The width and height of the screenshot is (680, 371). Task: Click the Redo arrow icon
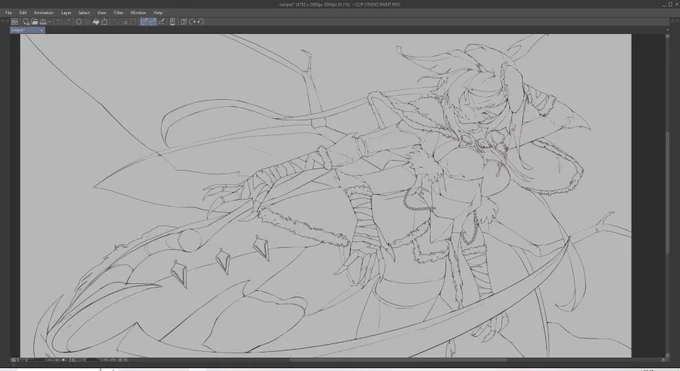[x=68, y=22]
